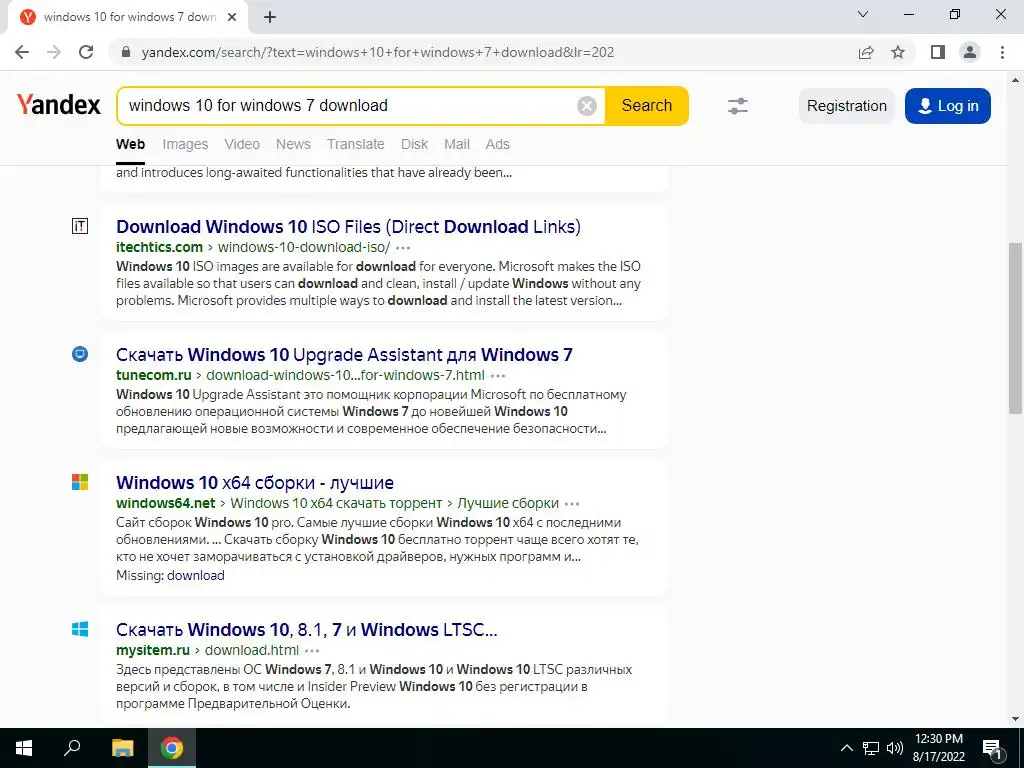Screen dimensions: 1024x768
Task: Reload the page
Action: [x=86, y=52]
